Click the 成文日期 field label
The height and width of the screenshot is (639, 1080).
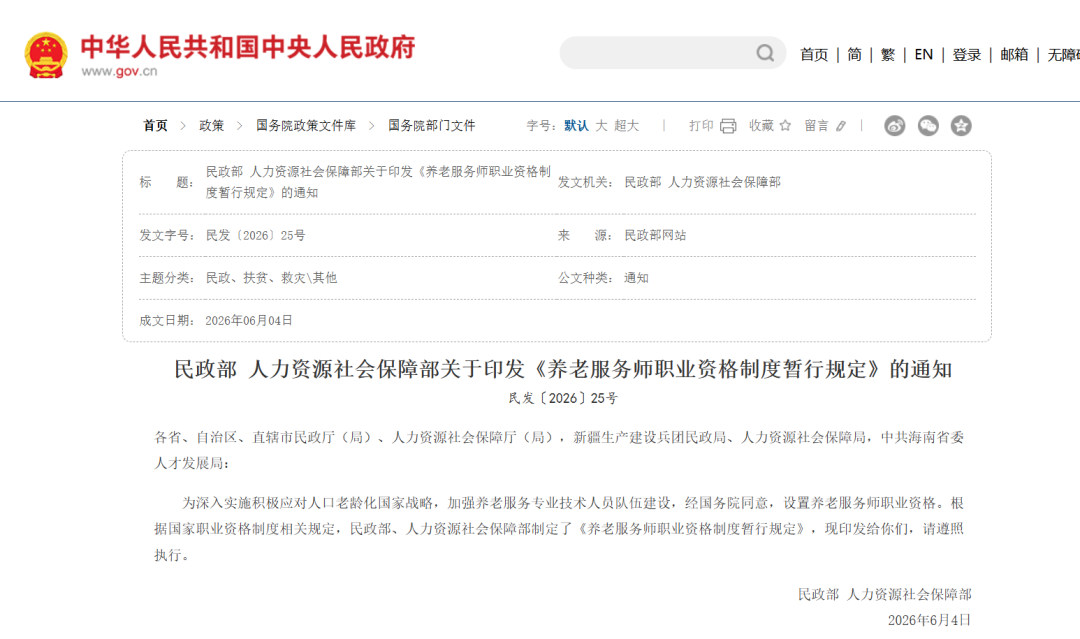166,321
